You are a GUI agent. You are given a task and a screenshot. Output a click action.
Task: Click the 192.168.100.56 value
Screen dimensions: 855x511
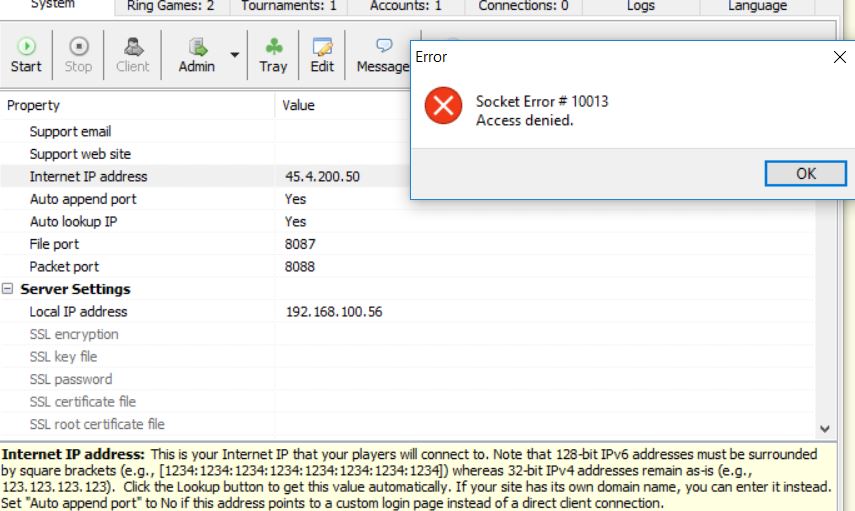click(x=334, y=311)
